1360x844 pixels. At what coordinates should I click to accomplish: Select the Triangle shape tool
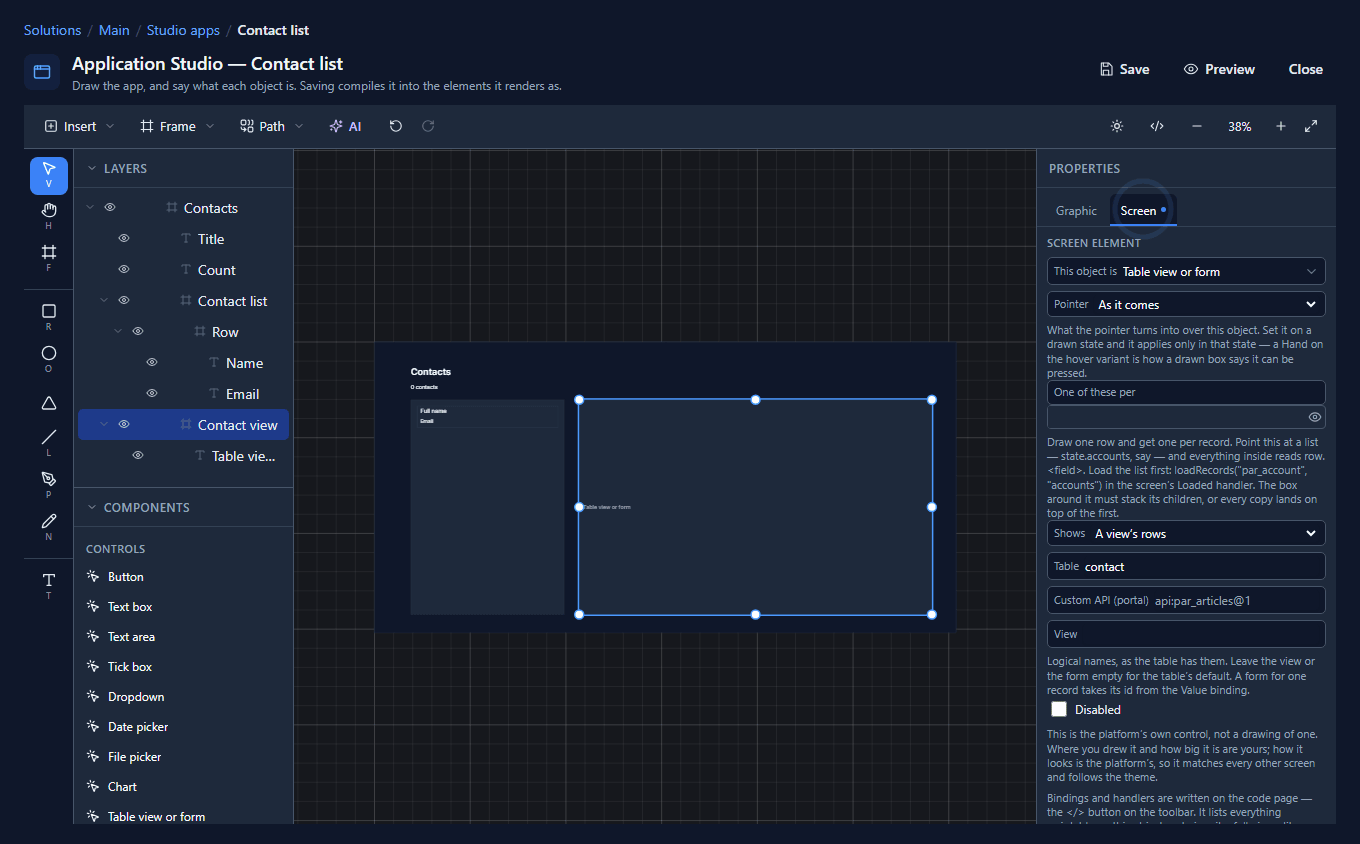click(x=49, y=403)
